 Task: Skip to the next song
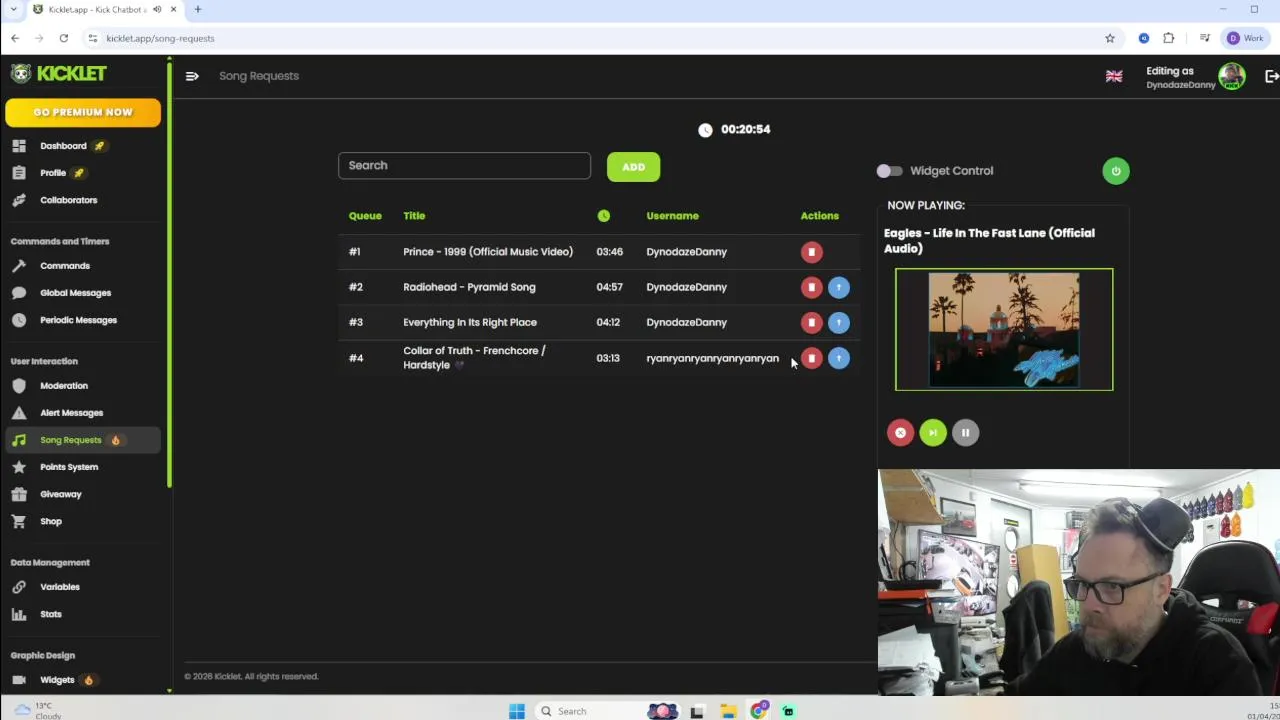[x=933, y=433]
